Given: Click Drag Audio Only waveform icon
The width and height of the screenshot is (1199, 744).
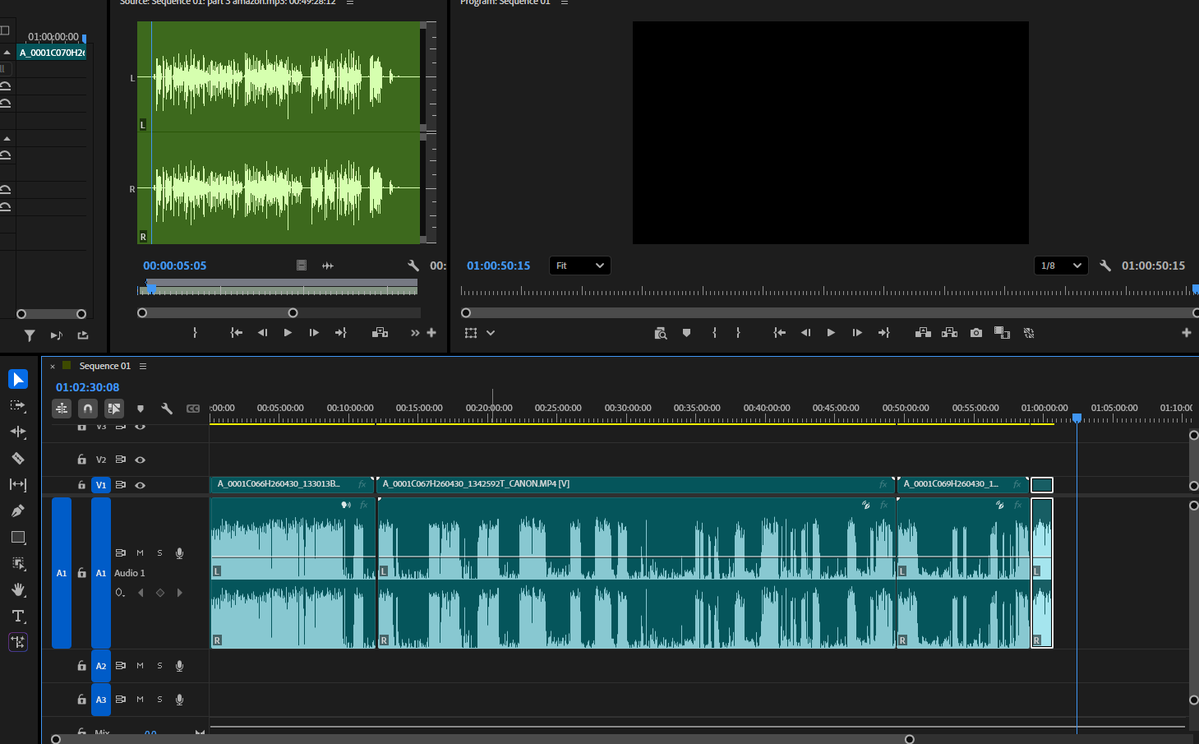Looking at the screenshot, I should point(327,265).
